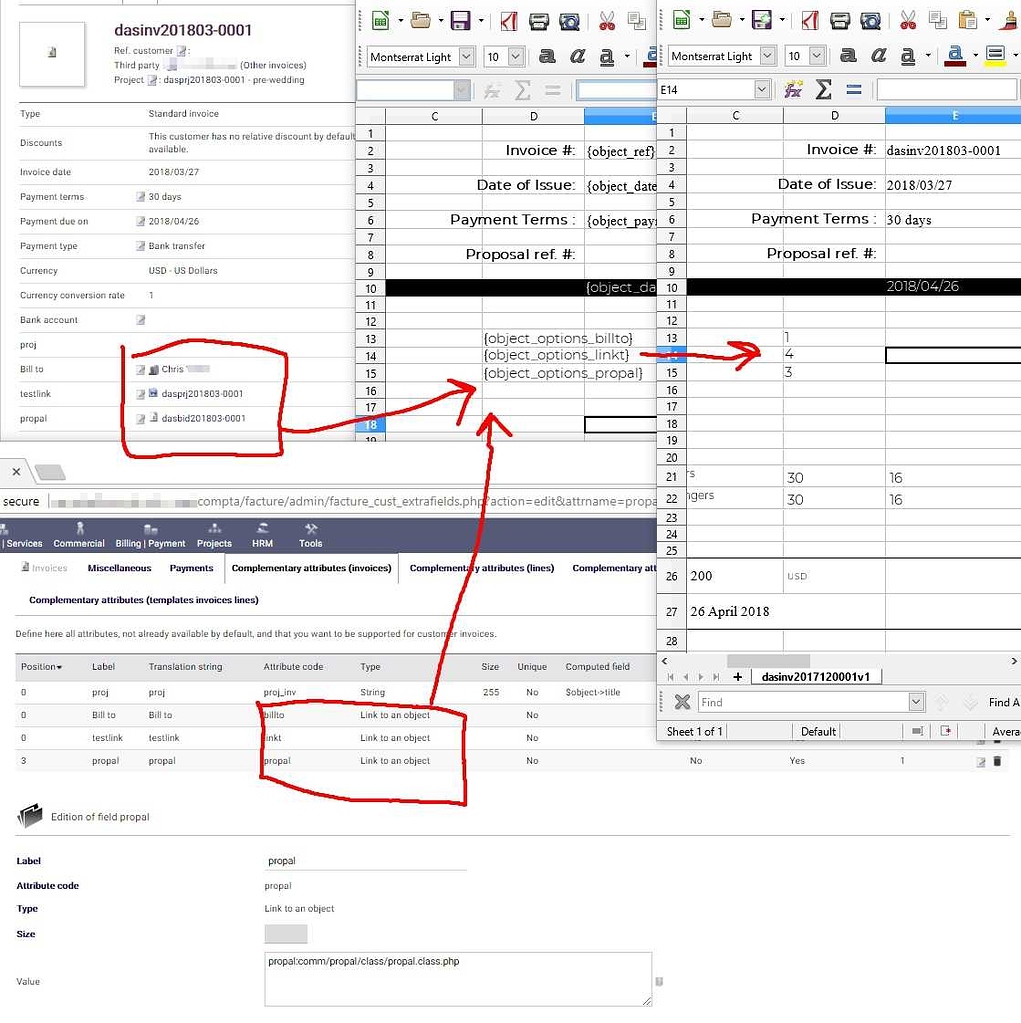Screen dimensions: 1021x1023
Task: Export spreadsheet directly as PDF
Action: click(808, 21)
